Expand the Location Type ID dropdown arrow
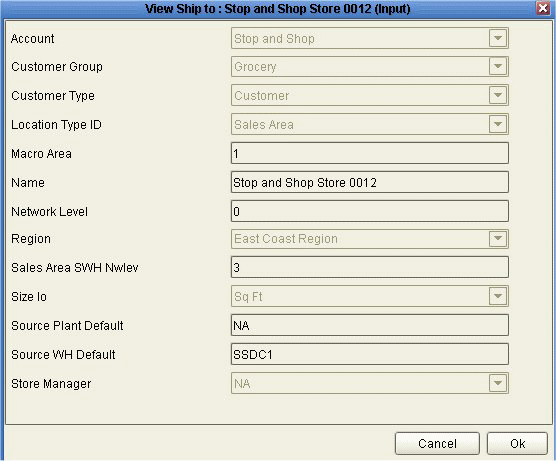This screenshot has height=461, width=556. tap(497, 124)
